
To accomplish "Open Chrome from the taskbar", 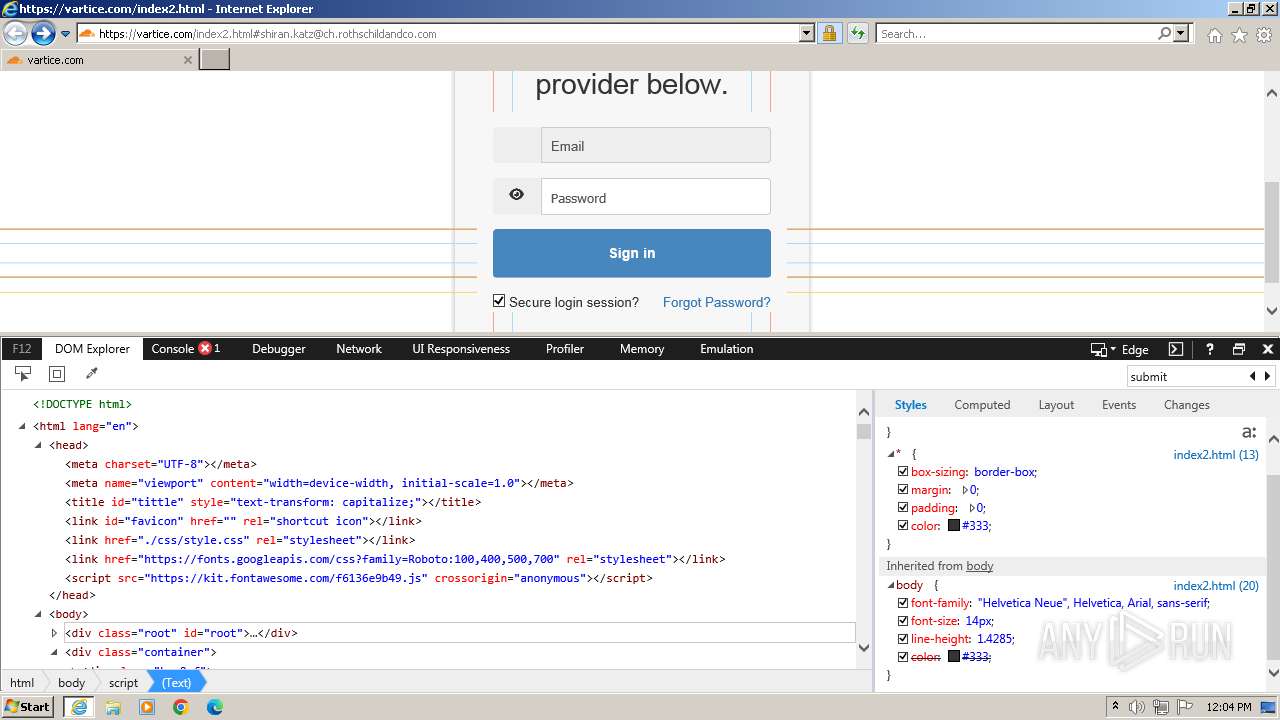I will point(180,707).
